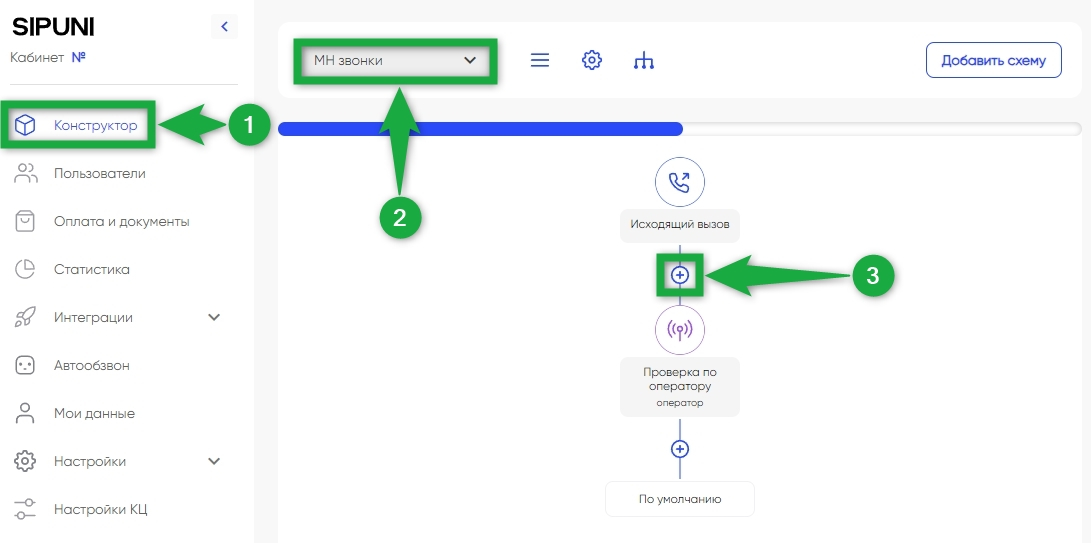The image size is (1091, 543).
Task: Select the Исходящий вызов node label
Action: click(680, 225)
